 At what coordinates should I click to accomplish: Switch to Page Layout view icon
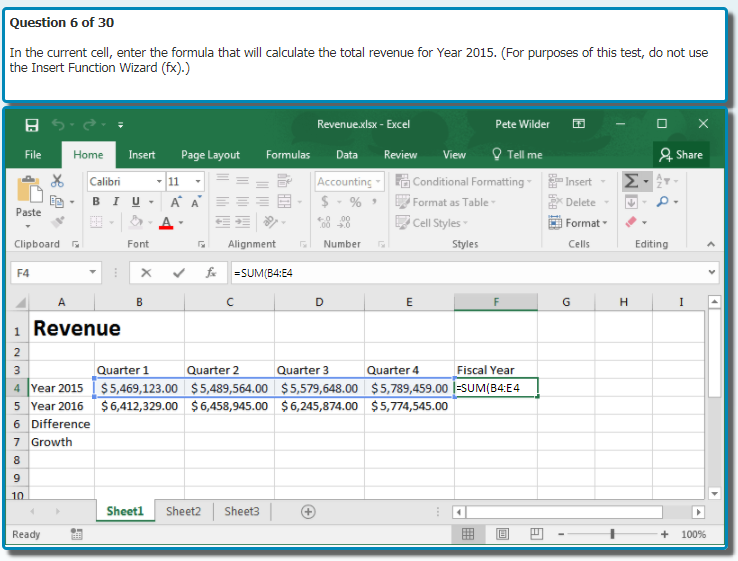click(503, 534)
